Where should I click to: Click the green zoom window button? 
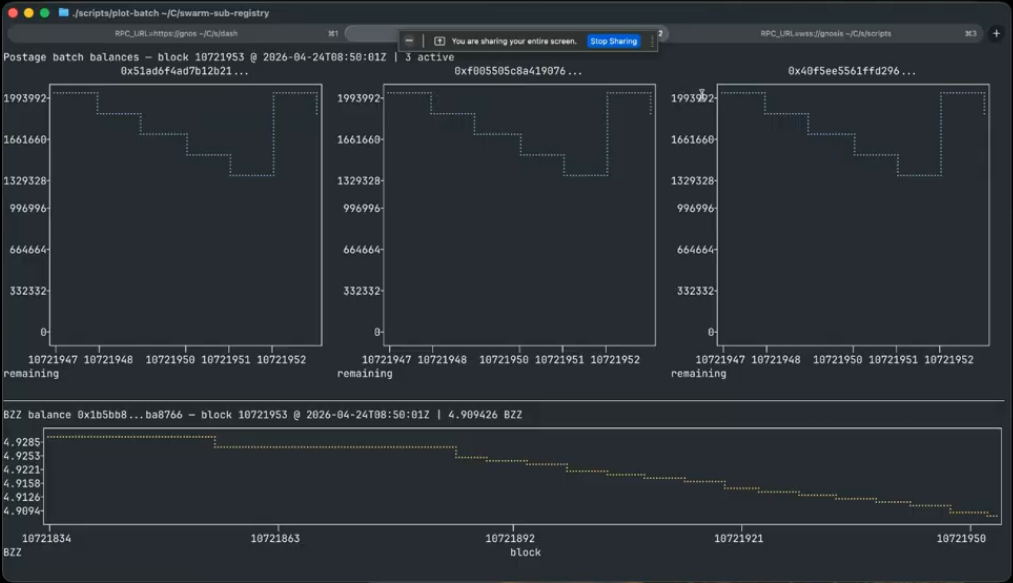pyautogui.click(x=45, y=12)
